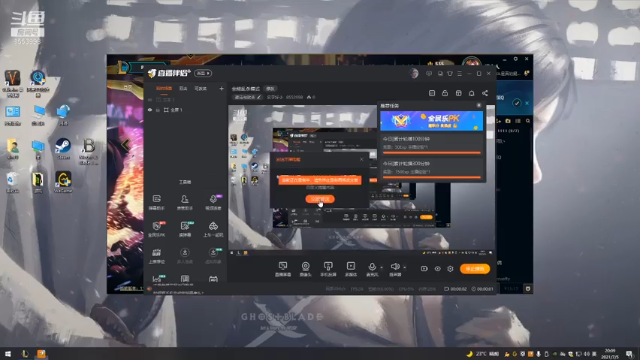This screenshot has height=360, width=640.
Task: Click the left arrow on the background window
Action: [125, 144]
